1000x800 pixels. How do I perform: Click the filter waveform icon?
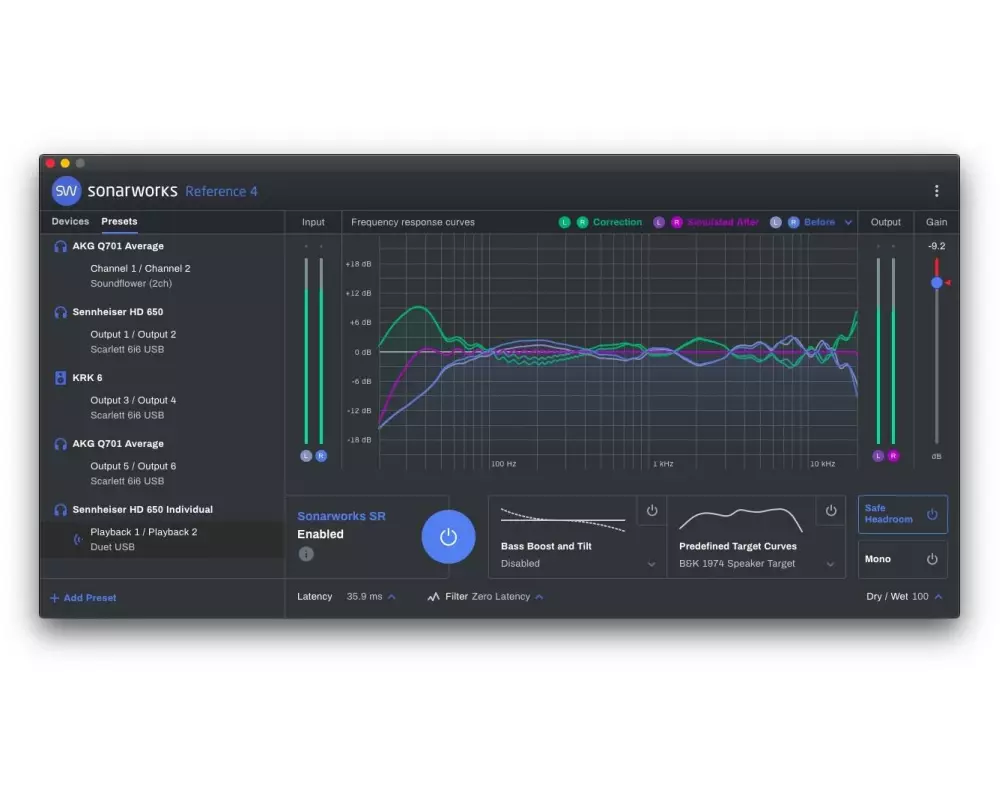(433, 597)
